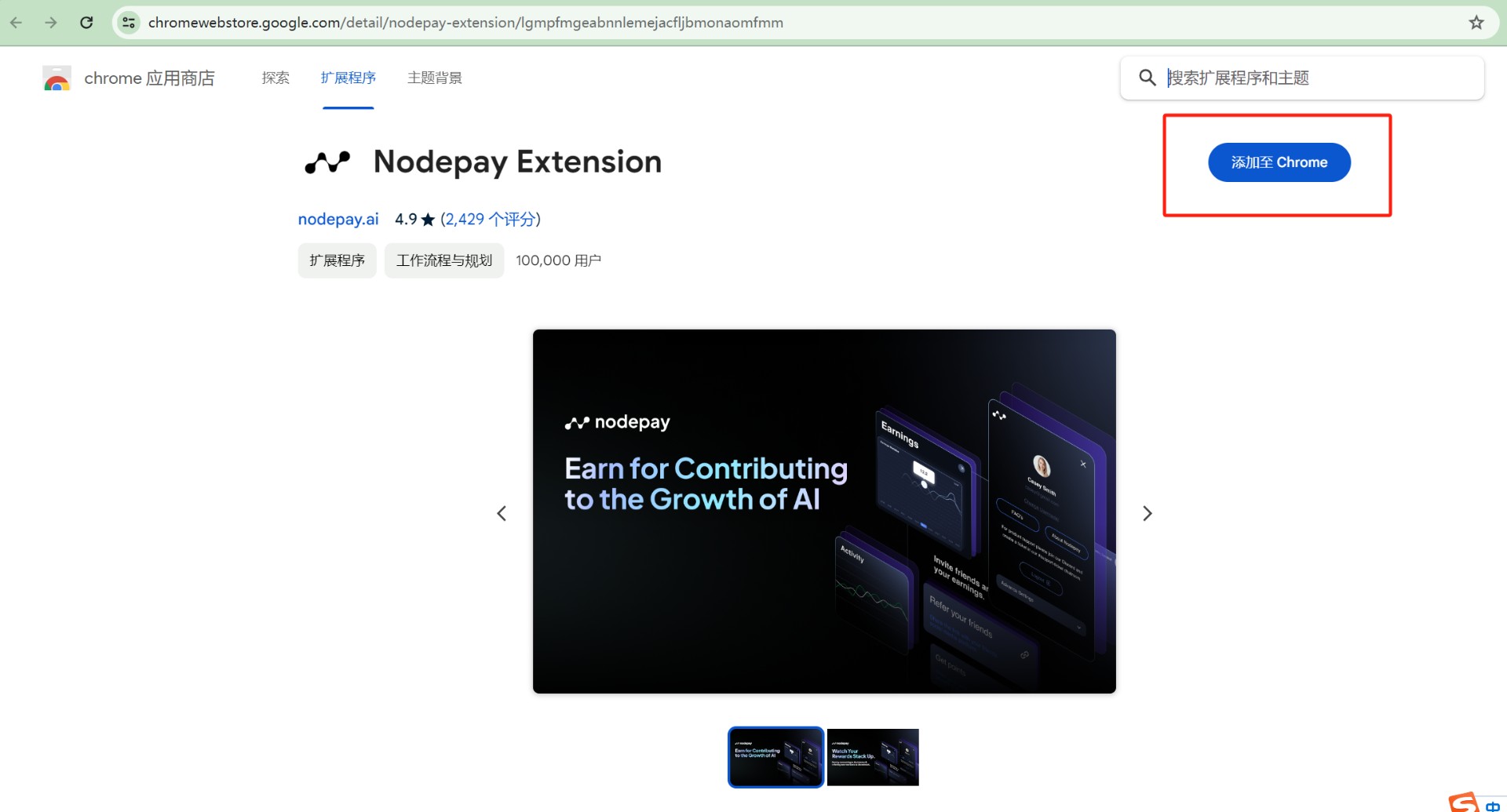Click the search magnifier icon
The image size is (1507, 812).
pyautogui.click(x=1148, y=78)
